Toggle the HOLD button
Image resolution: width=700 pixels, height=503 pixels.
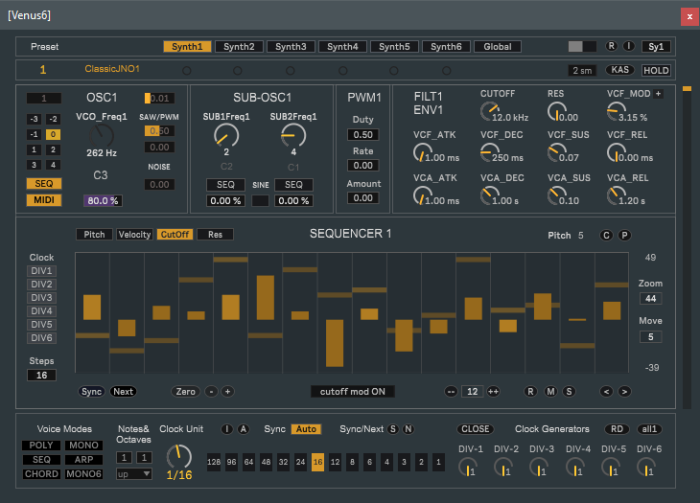tap(656, 71)
